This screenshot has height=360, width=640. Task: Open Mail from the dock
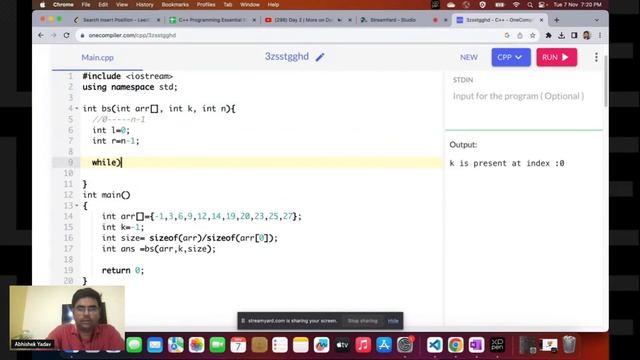(155, 345)
